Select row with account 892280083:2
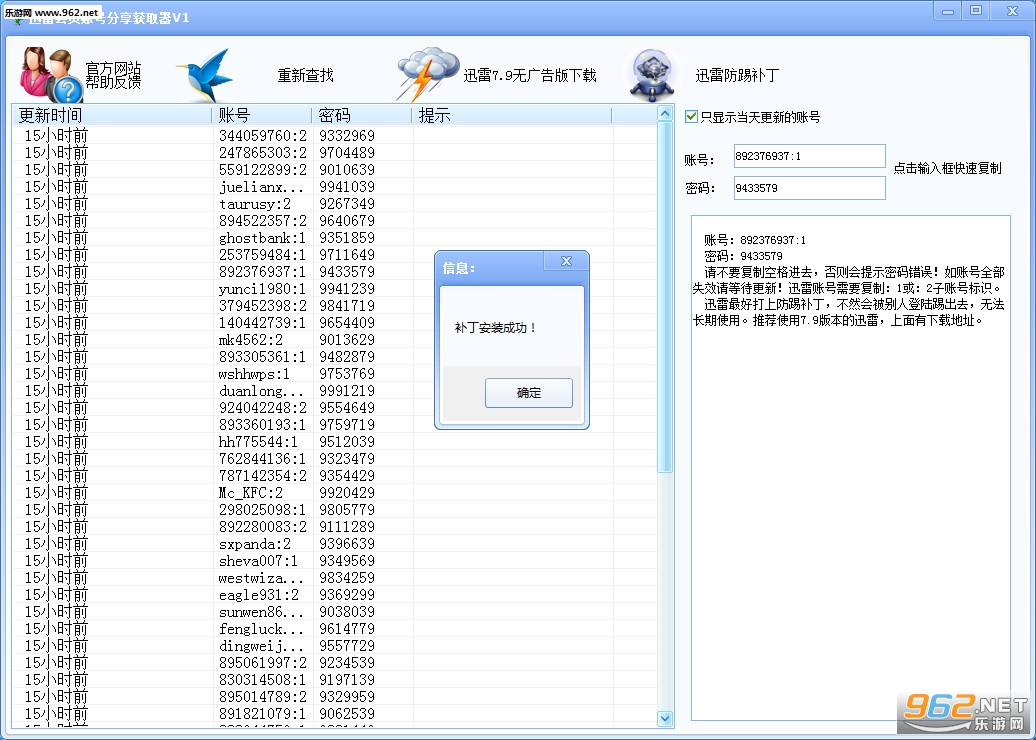Screen dimensions: 1036x740 (334, 527)
